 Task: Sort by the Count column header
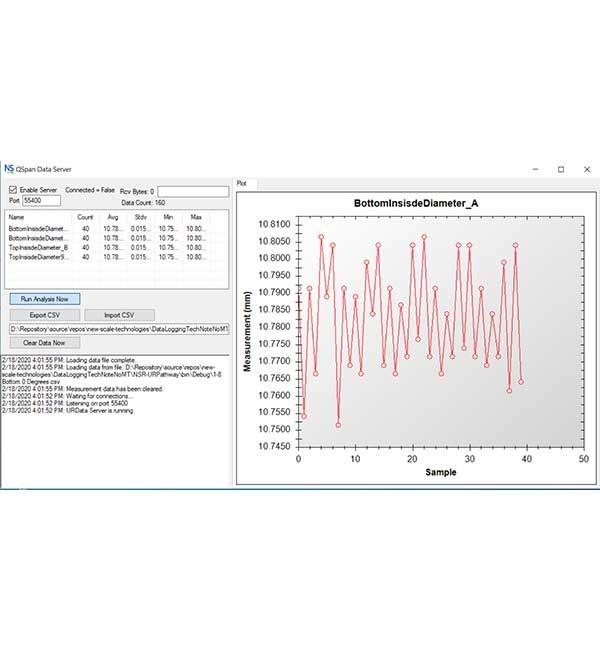(x=85, y=217)
